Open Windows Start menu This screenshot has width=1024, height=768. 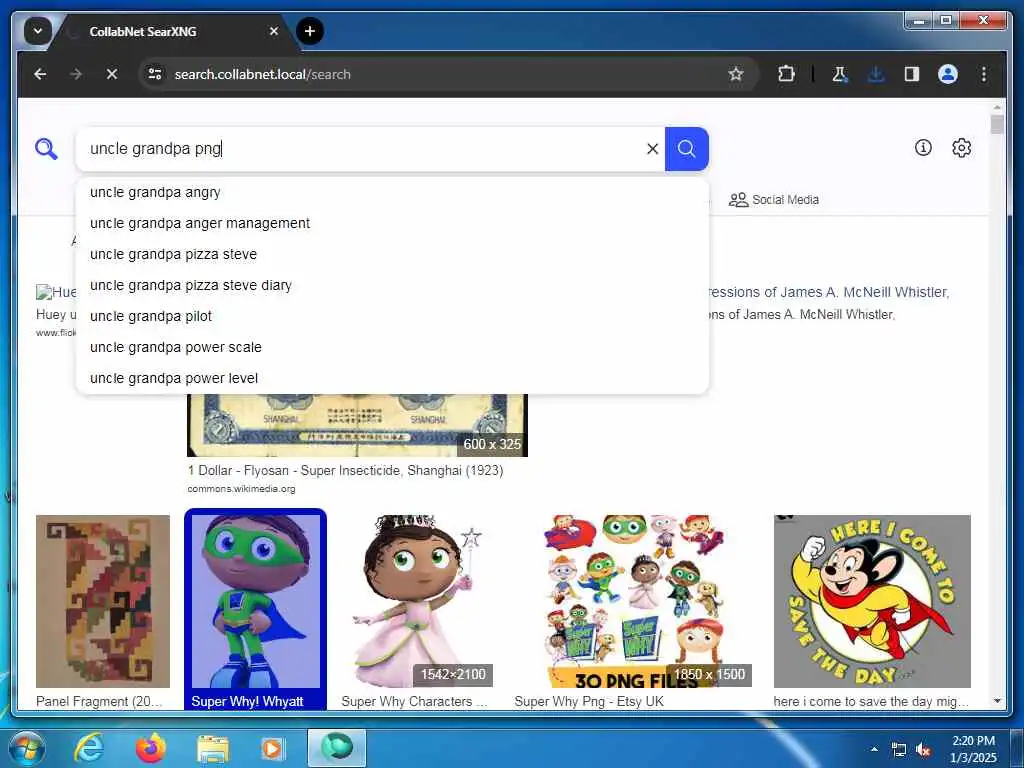coord(27,748)
